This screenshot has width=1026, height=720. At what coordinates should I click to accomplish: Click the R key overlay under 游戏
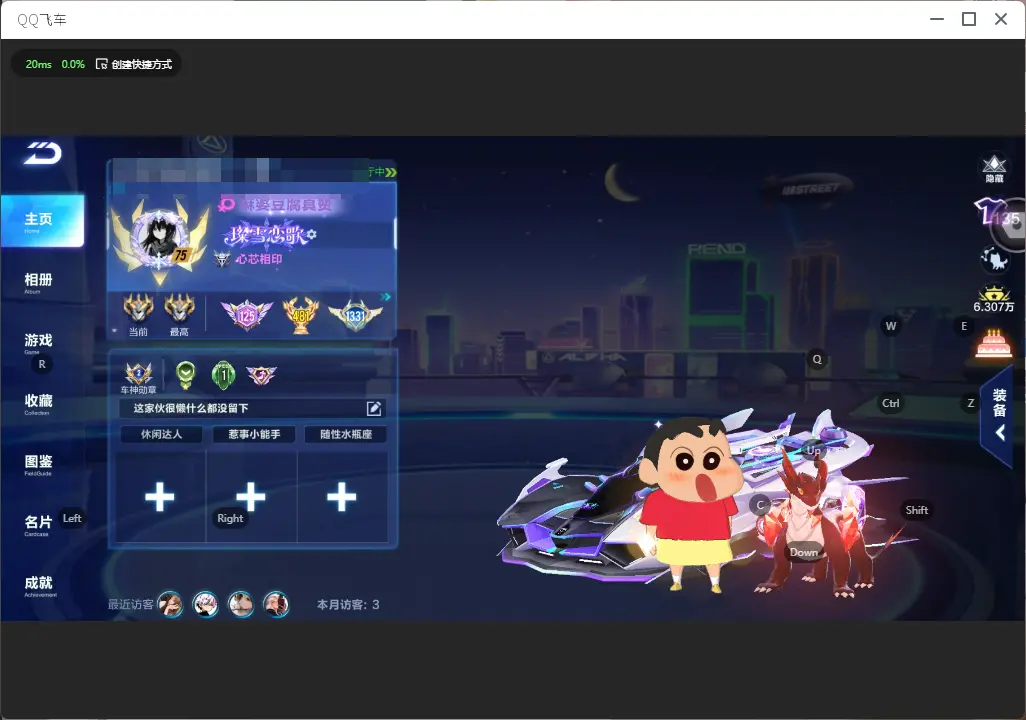tap(42, 364)
